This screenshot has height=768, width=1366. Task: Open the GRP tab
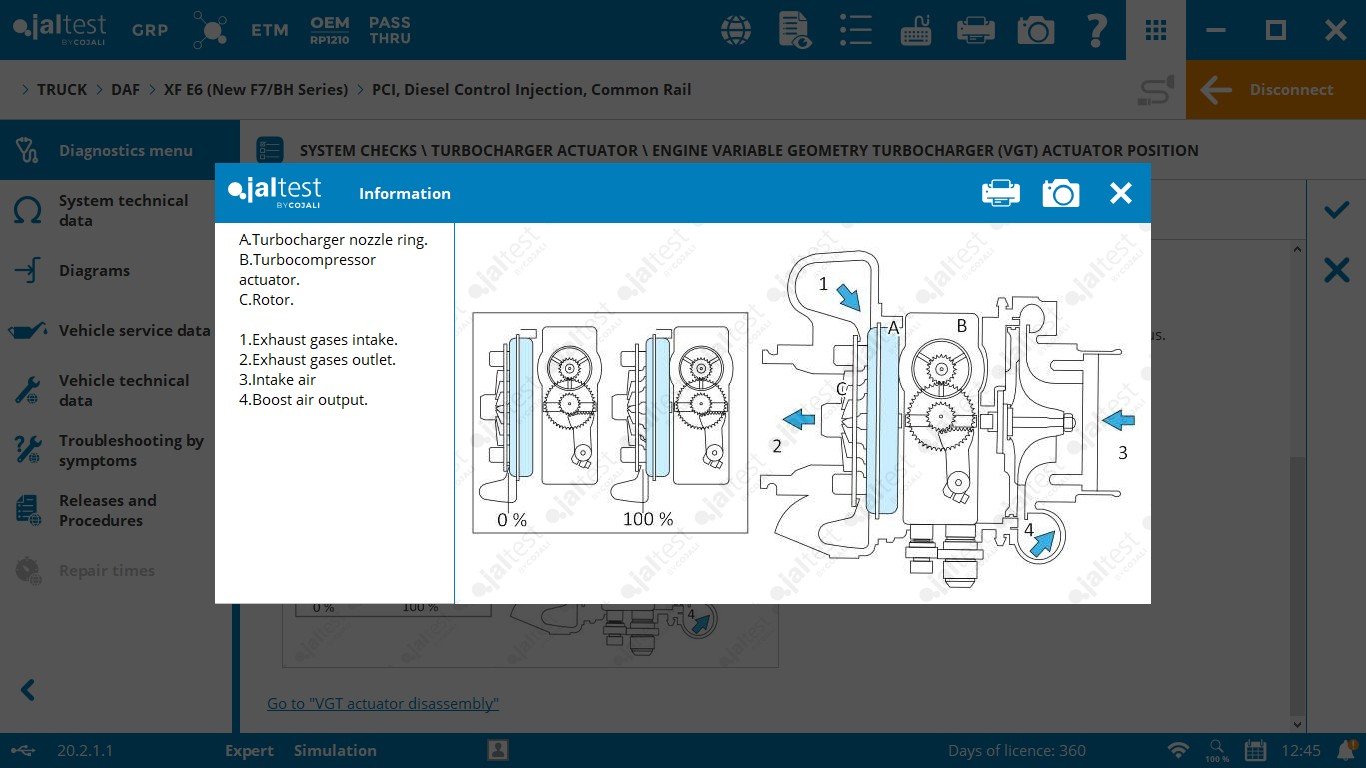(x=150, y=30)
